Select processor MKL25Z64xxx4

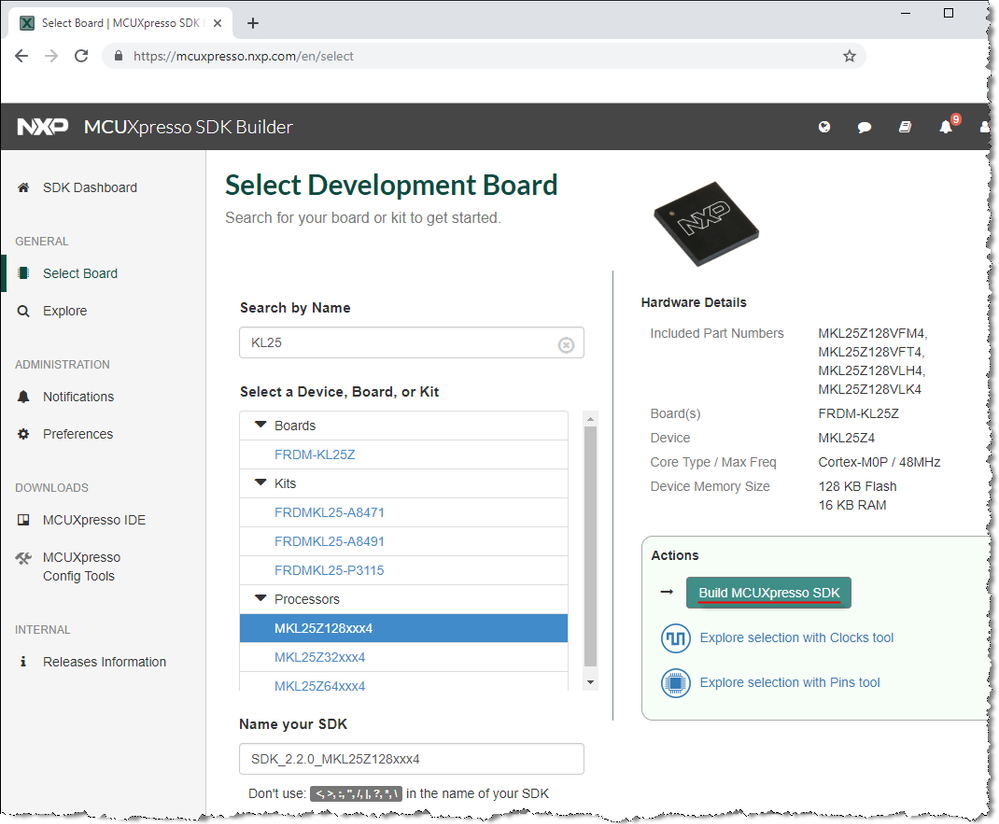point(320,686)
